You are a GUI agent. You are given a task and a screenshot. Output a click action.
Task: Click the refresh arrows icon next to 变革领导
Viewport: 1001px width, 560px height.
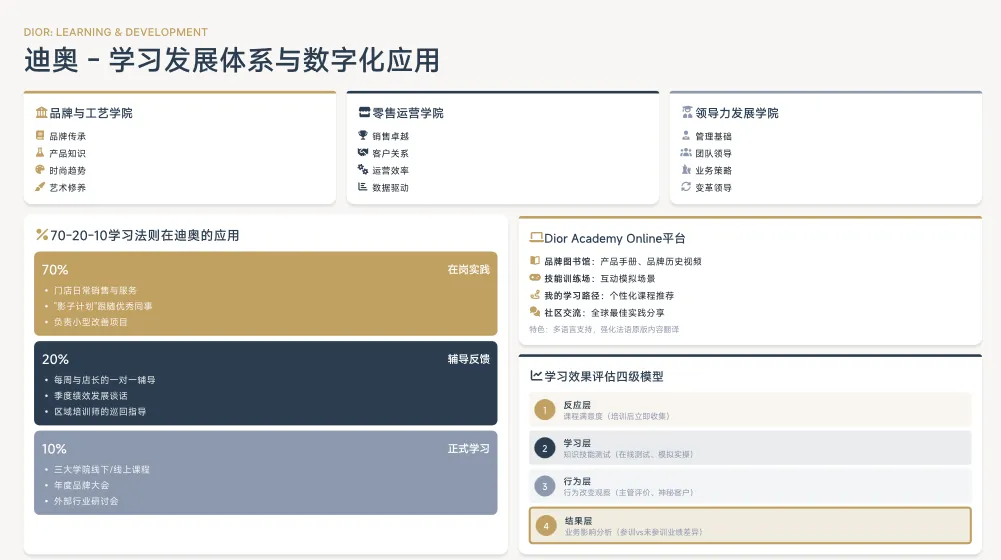click(x=686, y=187)
